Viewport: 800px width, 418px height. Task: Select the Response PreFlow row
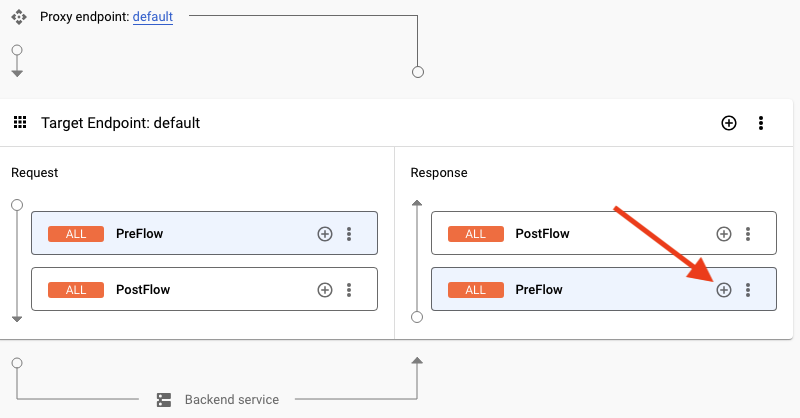pos(604,289)
